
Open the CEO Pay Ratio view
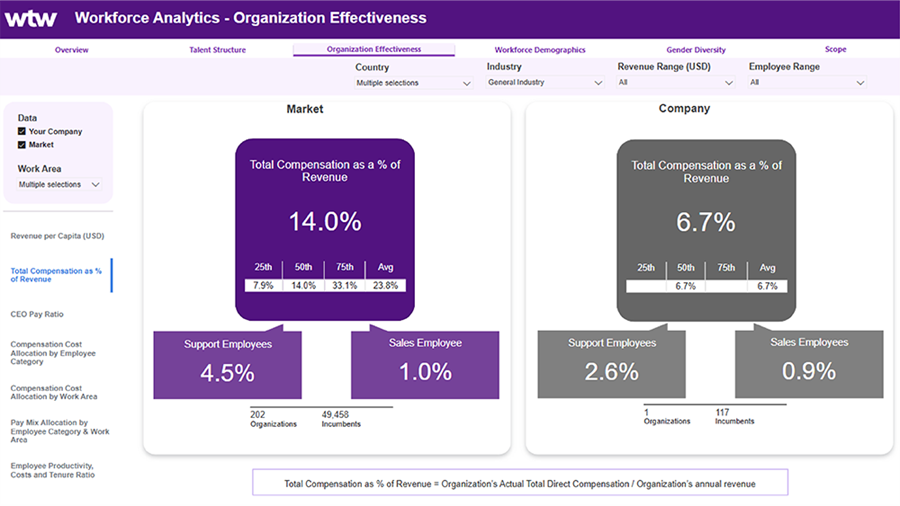[37, 314]
